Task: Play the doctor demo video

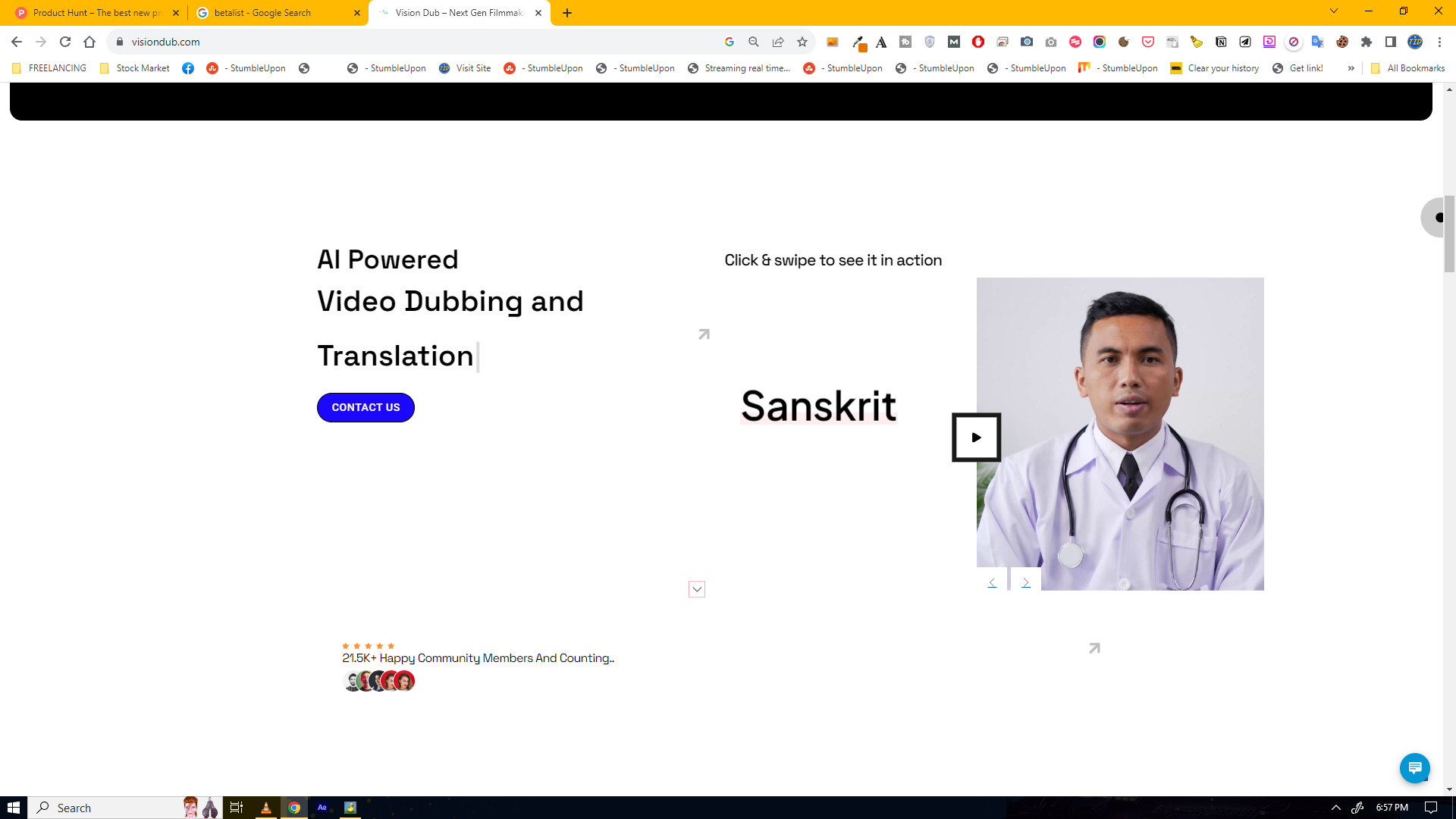Action: [976, 438]
